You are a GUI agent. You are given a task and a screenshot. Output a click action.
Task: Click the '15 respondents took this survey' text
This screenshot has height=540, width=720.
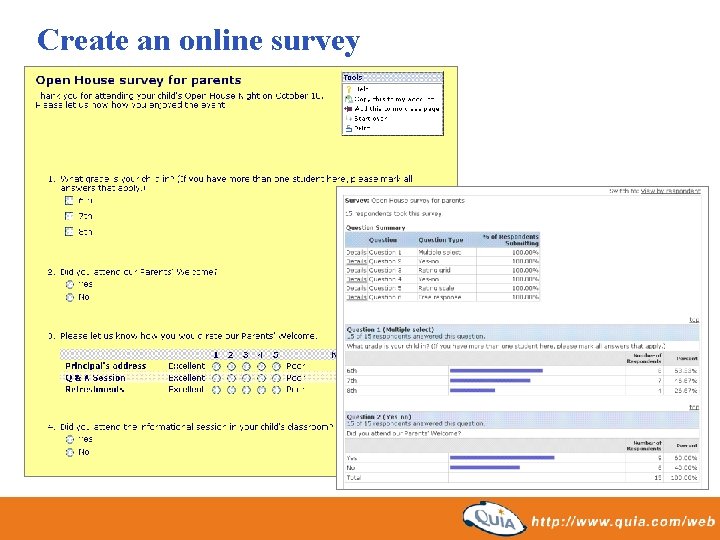pos(394,214)
